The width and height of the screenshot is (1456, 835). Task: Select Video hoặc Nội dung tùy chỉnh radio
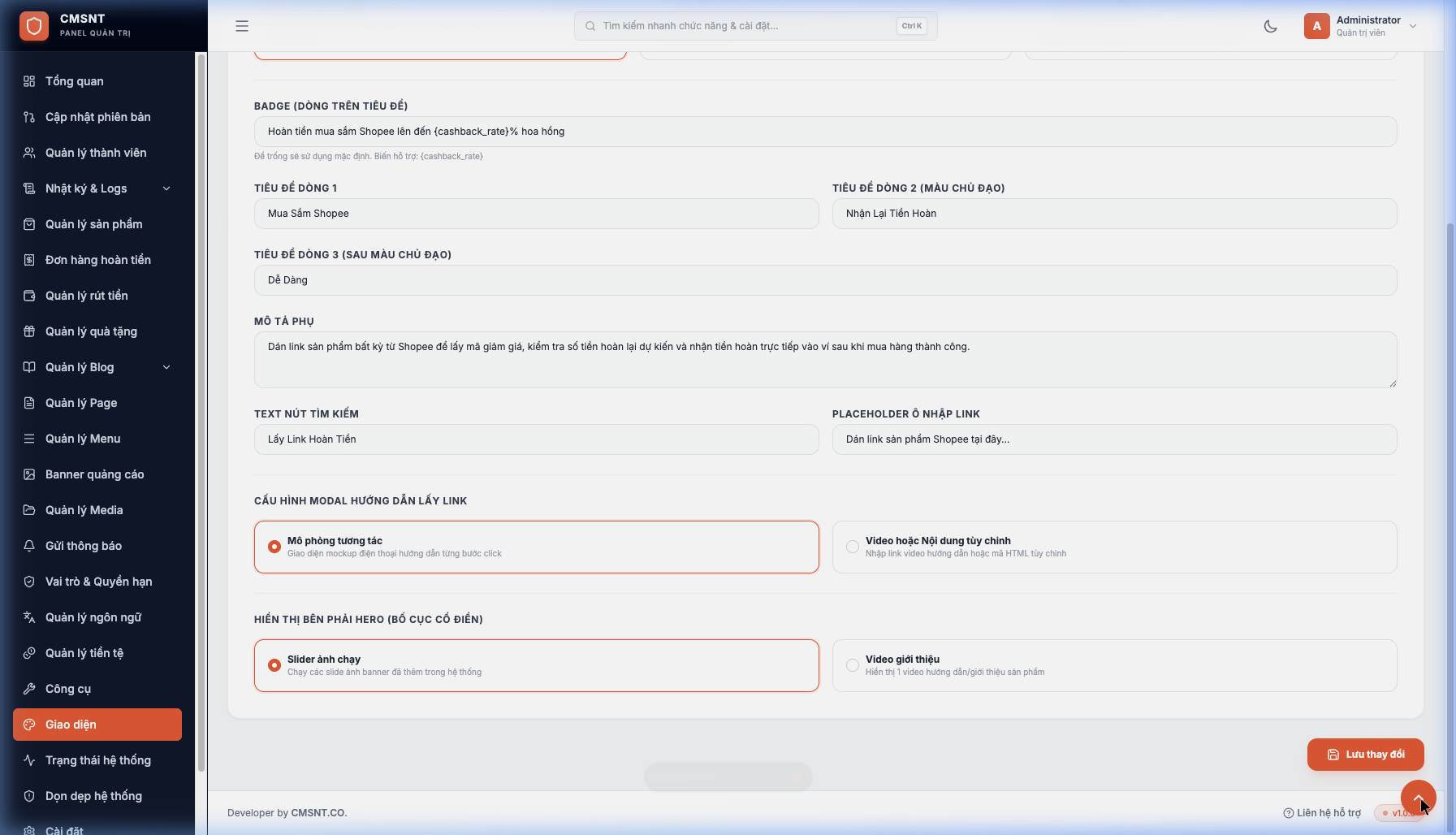click(853, 547)
